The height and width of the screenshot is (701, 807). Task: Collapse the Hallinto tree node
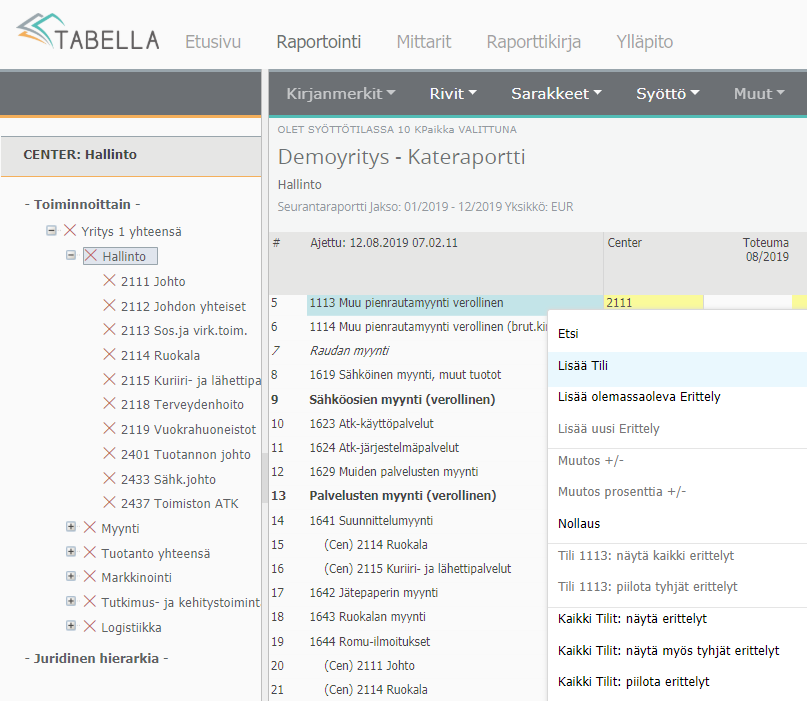point(71,256)
